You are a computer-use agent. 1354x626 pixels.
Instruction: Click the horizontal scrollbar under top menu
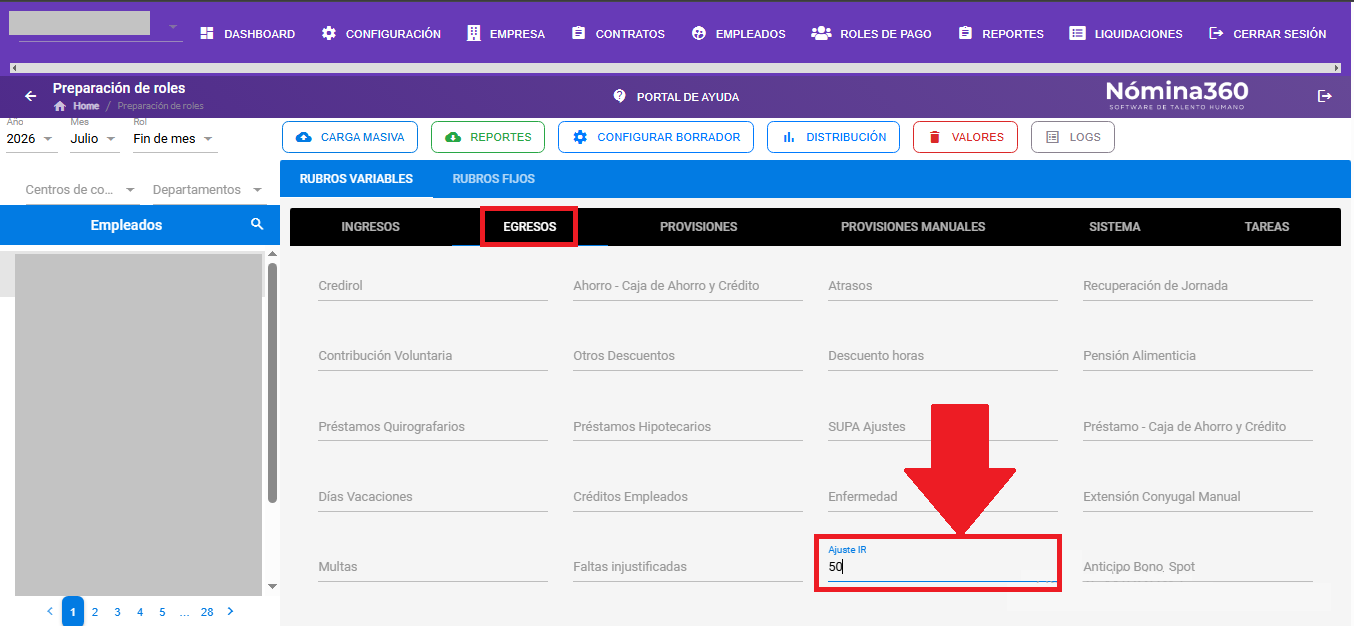[676, 68]
